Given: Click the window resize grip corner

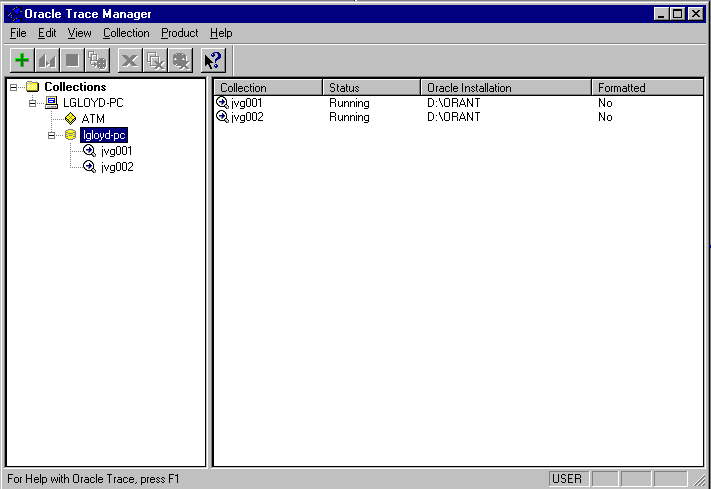Looking at the screenshot, I should click(701, 479).
